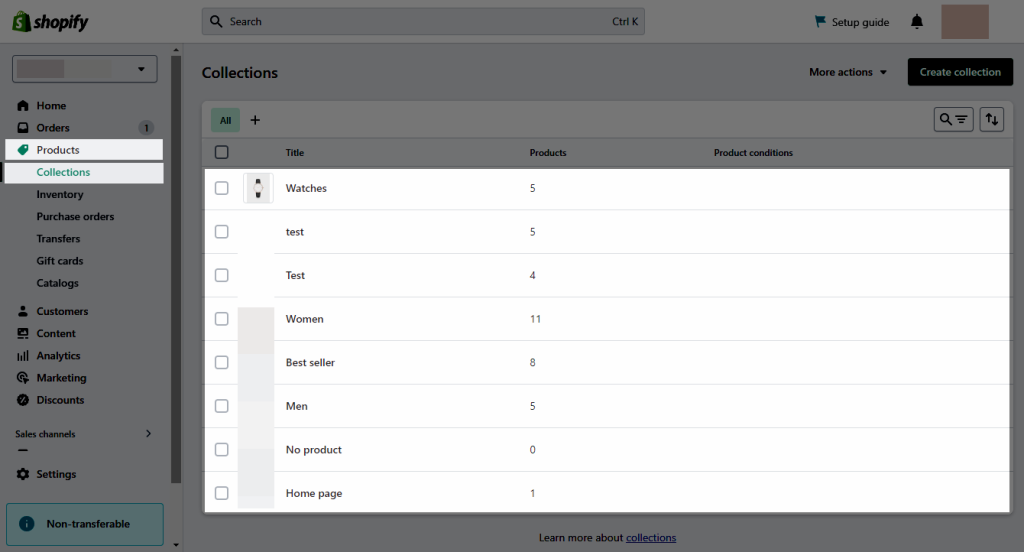Tick the Best seller row checkbox
The width and height of the screenshot is (1024, 552).
coord(222,363)
